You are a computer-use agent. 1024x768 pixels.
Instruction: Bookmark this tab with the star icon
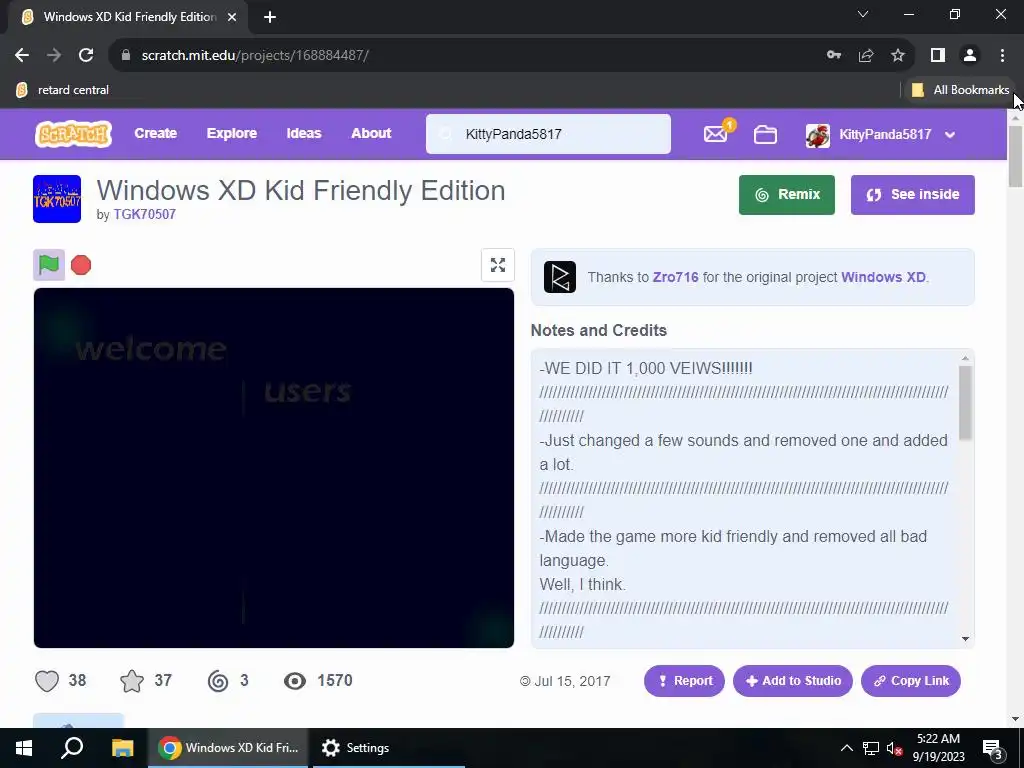(898, 56)
